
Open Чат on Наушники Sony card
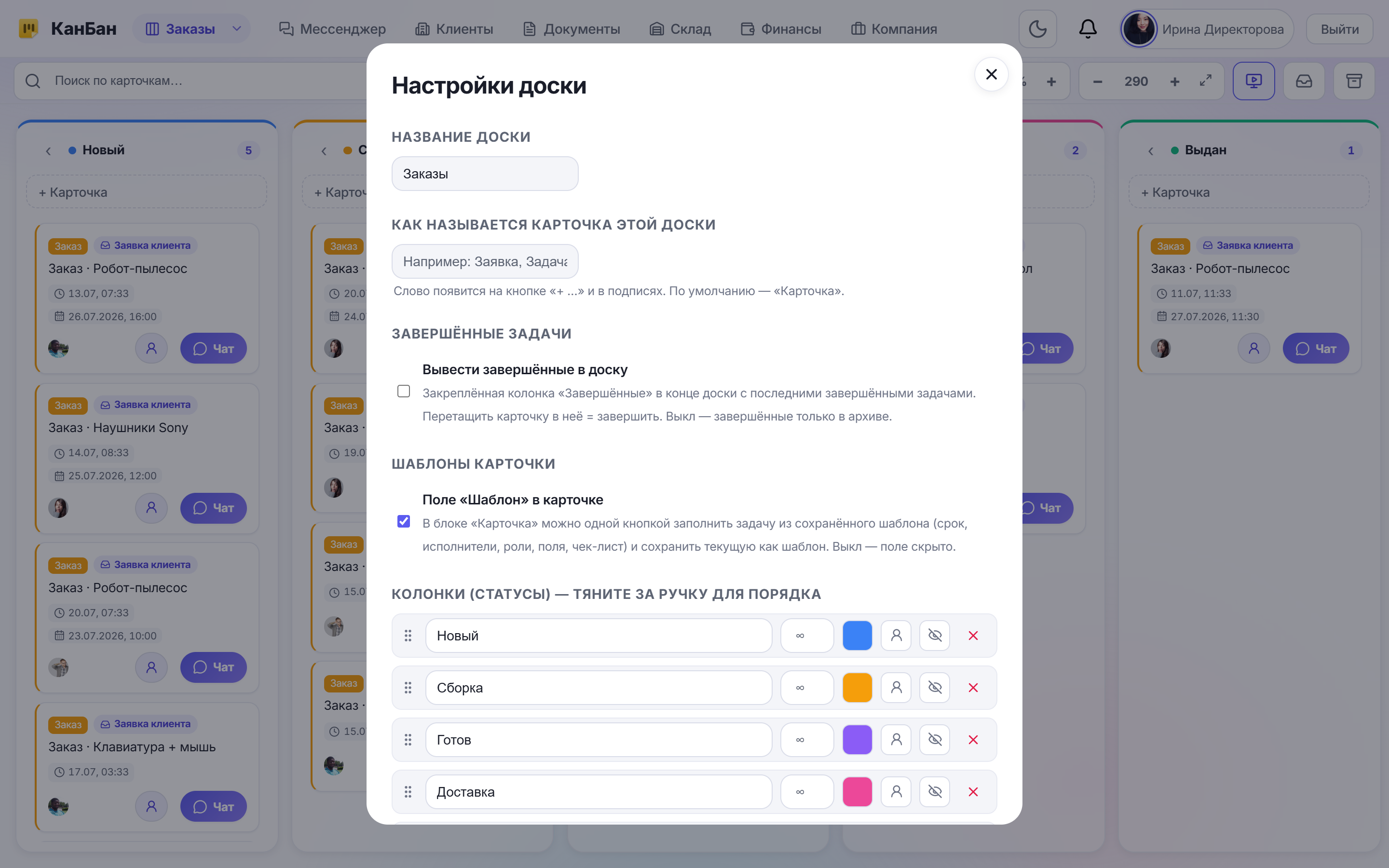coord(214,508)
